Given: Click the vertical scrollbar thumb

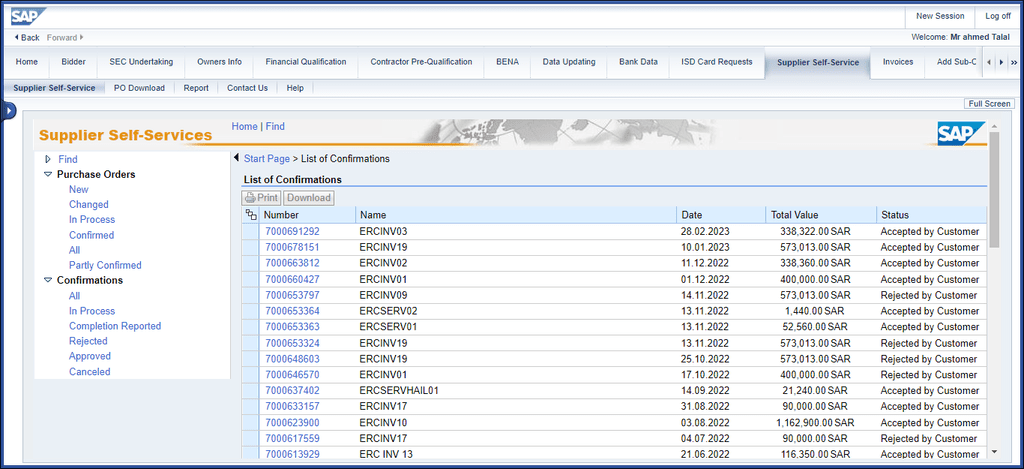Looking at the screenshot, I should click(x=994, y=189).
